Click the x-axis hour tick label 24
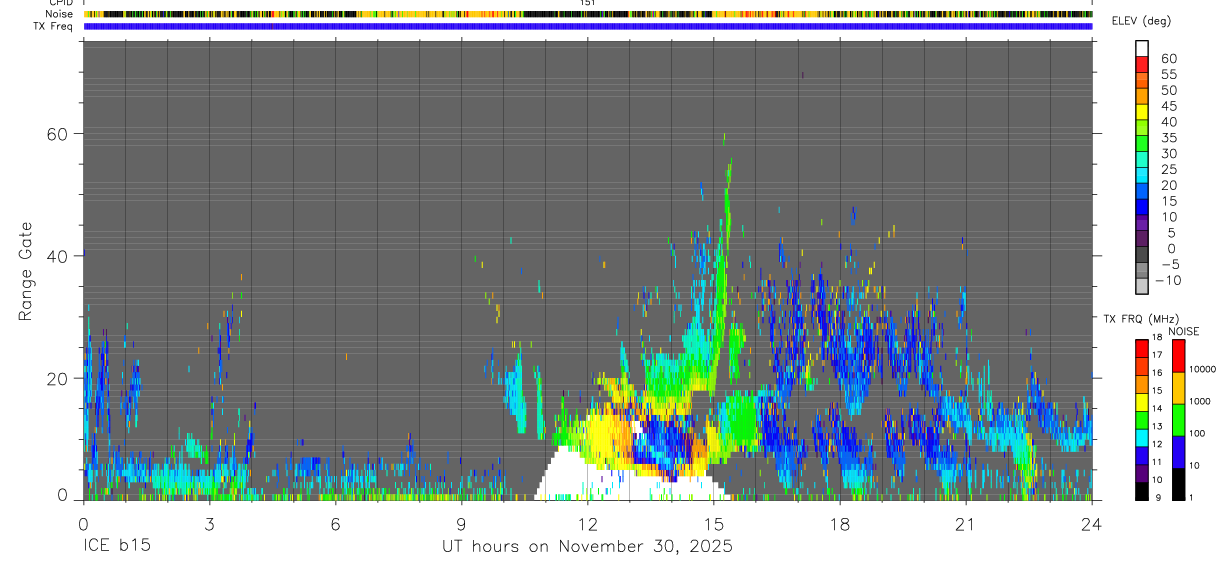Viewport: 1228px width, 567px height. 1091,524
